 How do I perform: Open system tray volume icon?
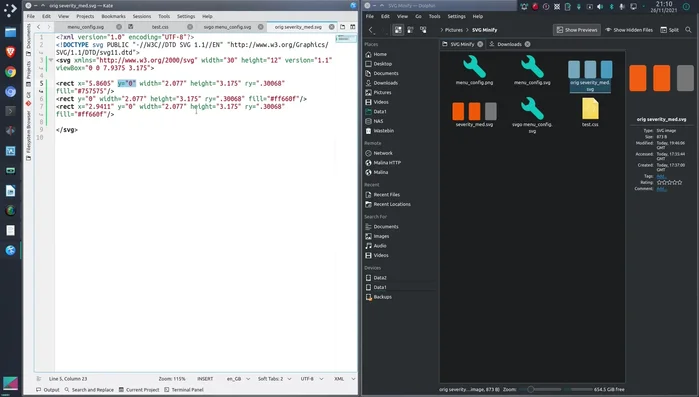click(600, 7)
